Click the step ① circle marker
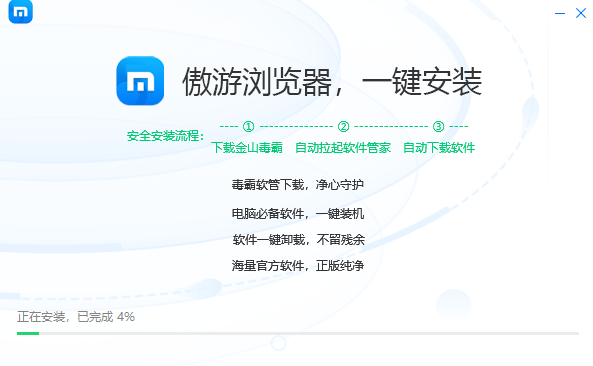 click(248, 126)
